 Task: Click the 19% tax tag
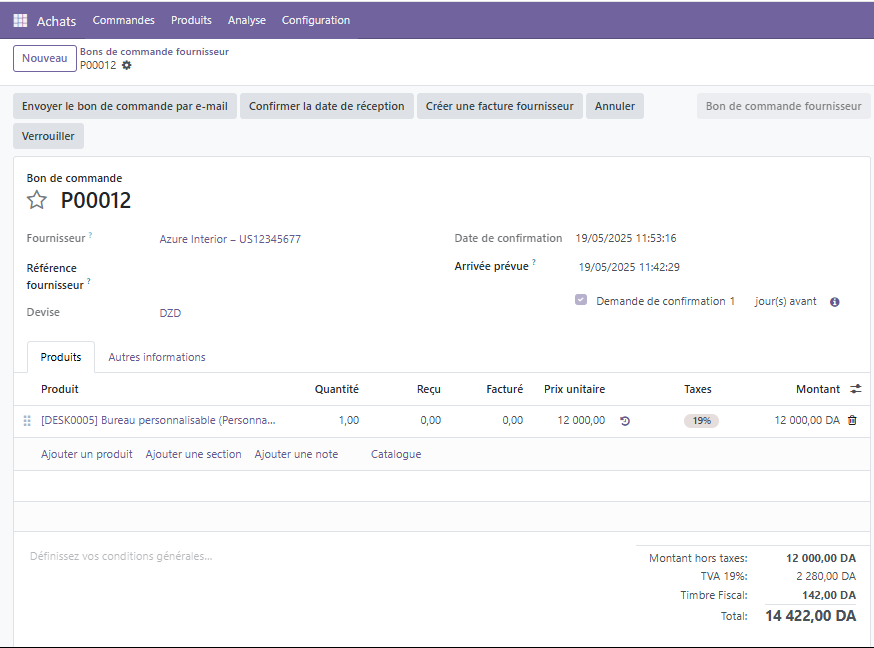(x=701, y=421)
